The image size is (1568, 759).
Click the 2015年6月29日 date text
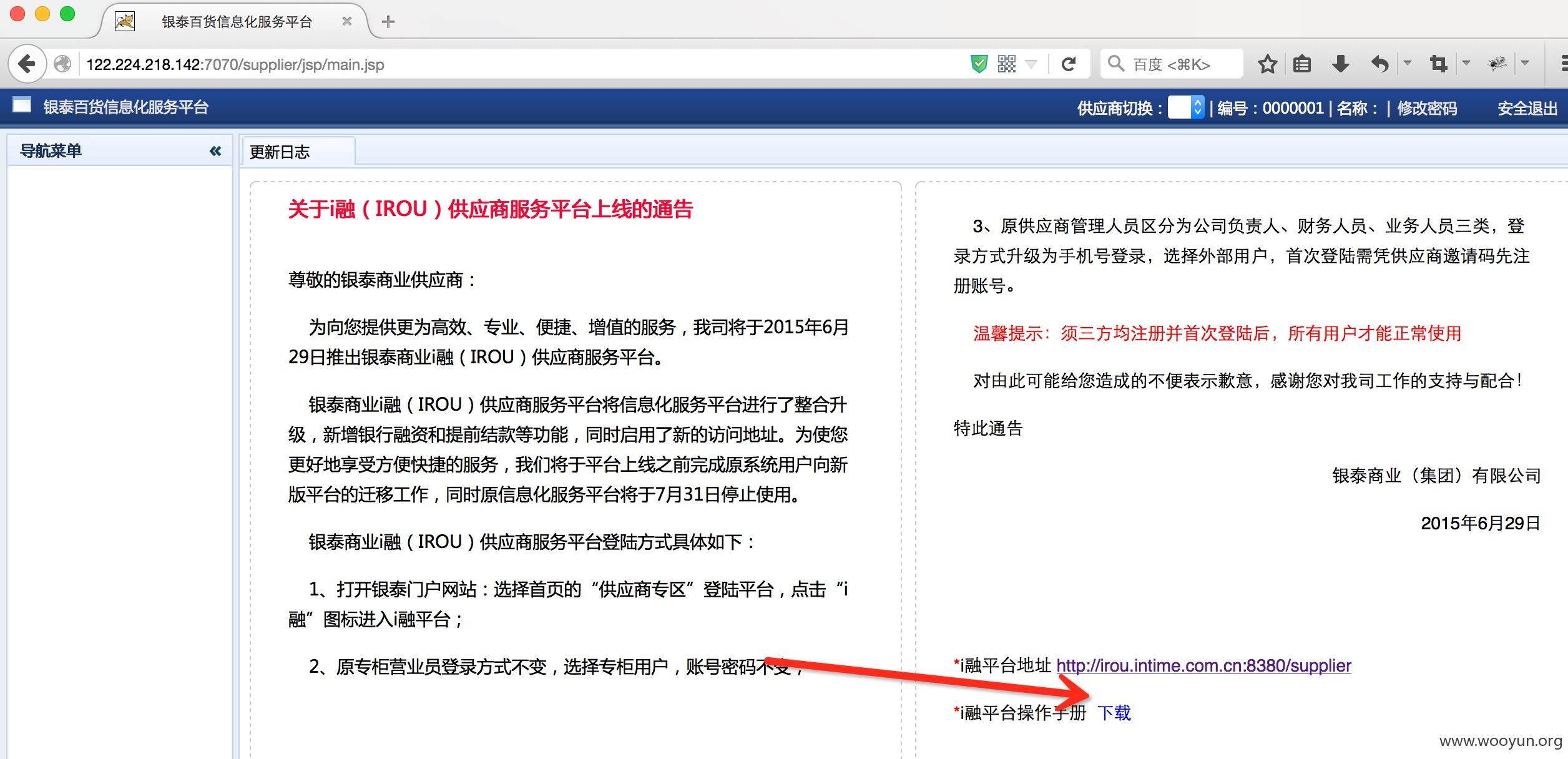pos(1481,523)
